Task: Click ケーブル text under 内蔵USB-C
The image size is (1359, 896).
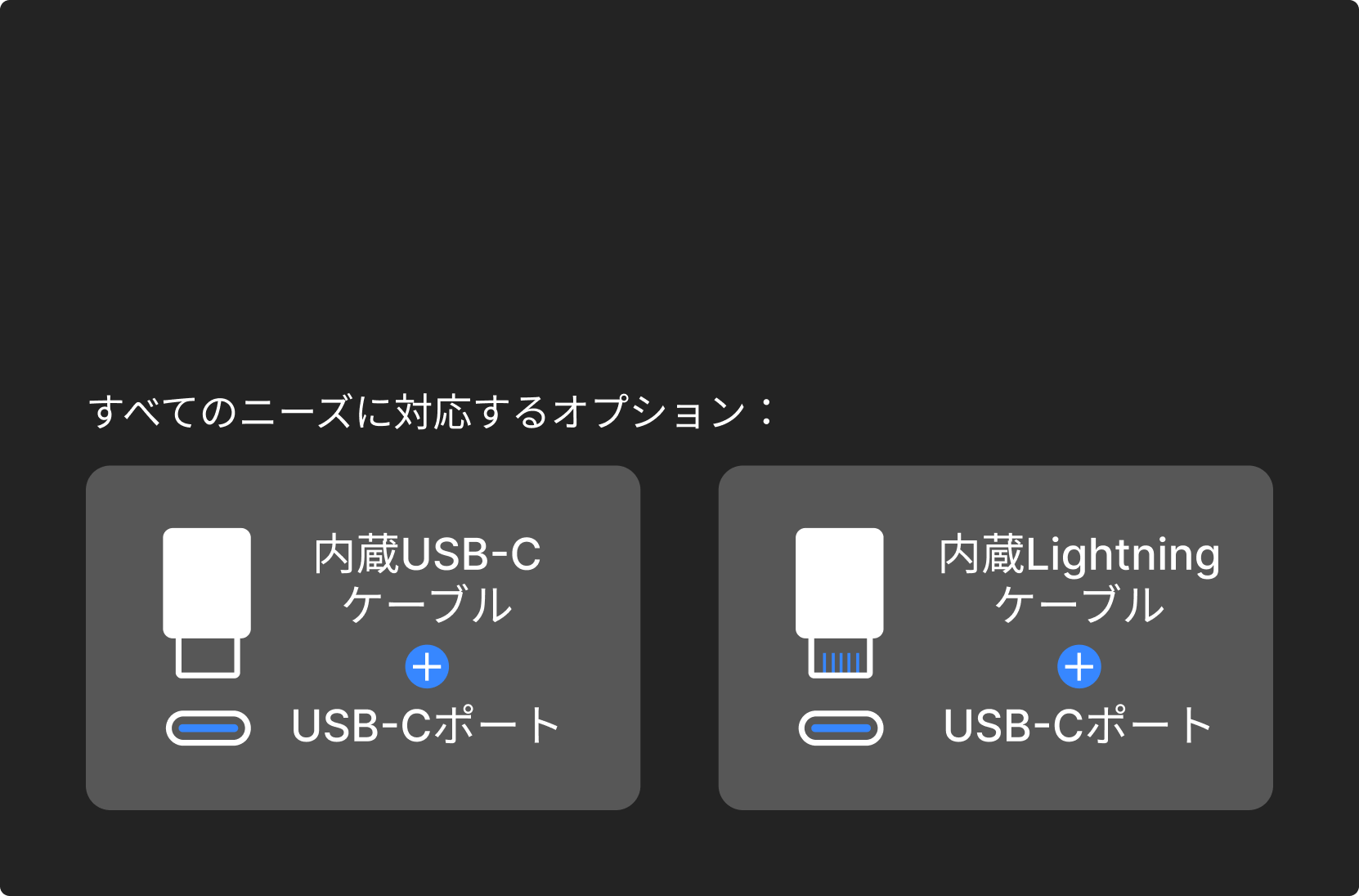Action: coord(427,606)
